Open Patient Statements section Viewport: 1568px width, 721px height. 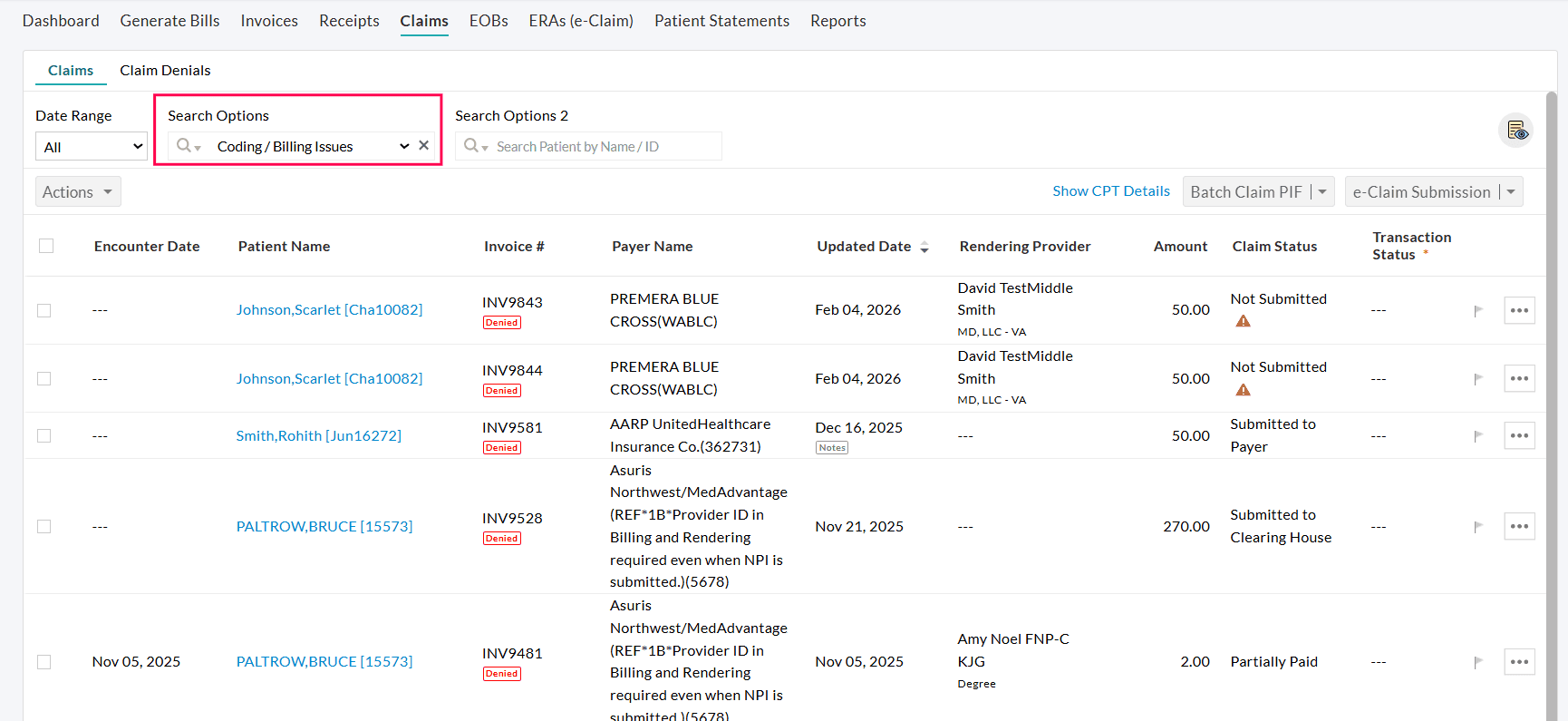pos(721,20)
